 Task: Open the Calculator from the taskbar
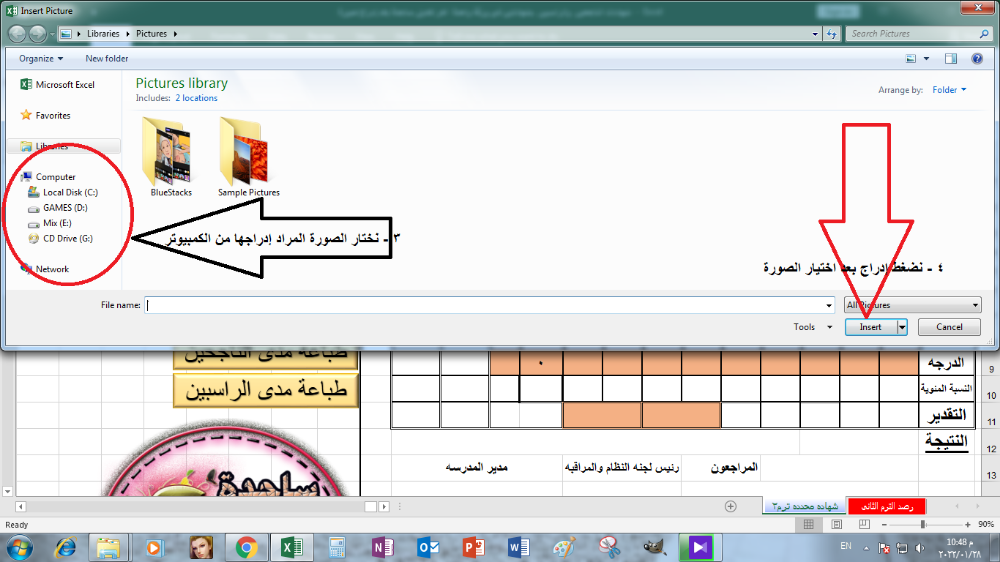coord(337,548)
